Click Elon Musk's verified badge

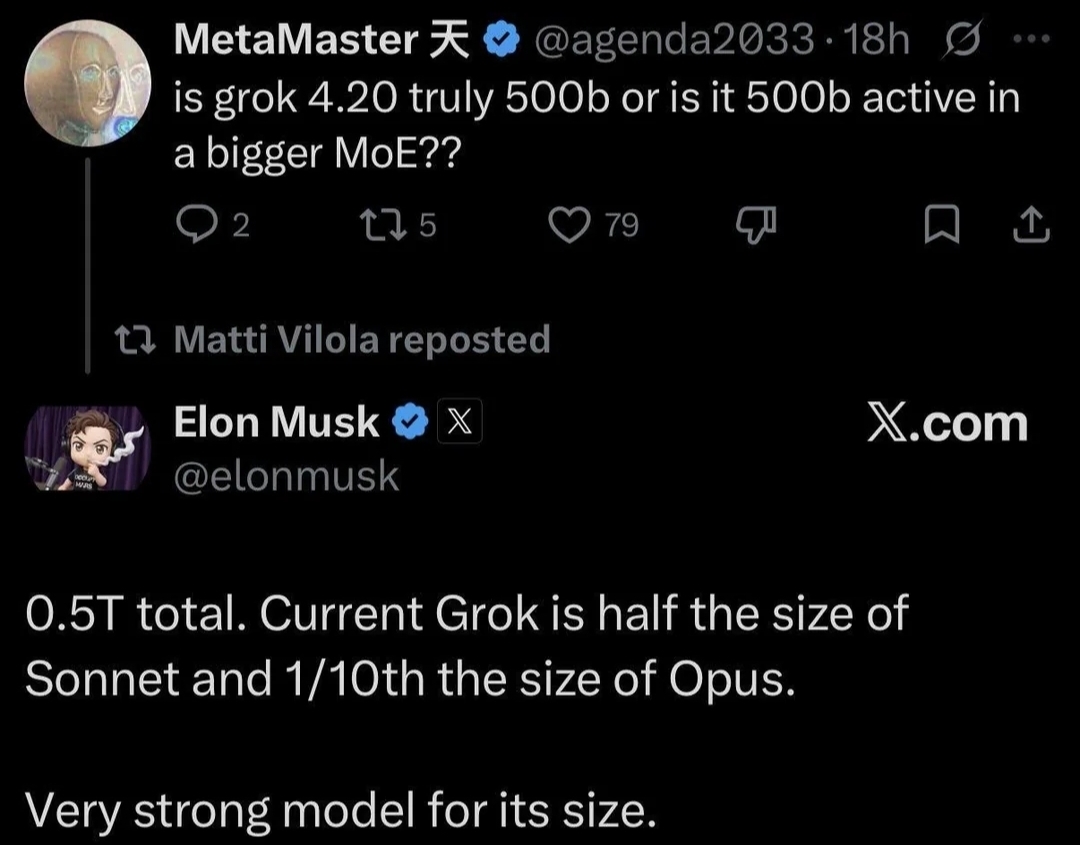411,422
